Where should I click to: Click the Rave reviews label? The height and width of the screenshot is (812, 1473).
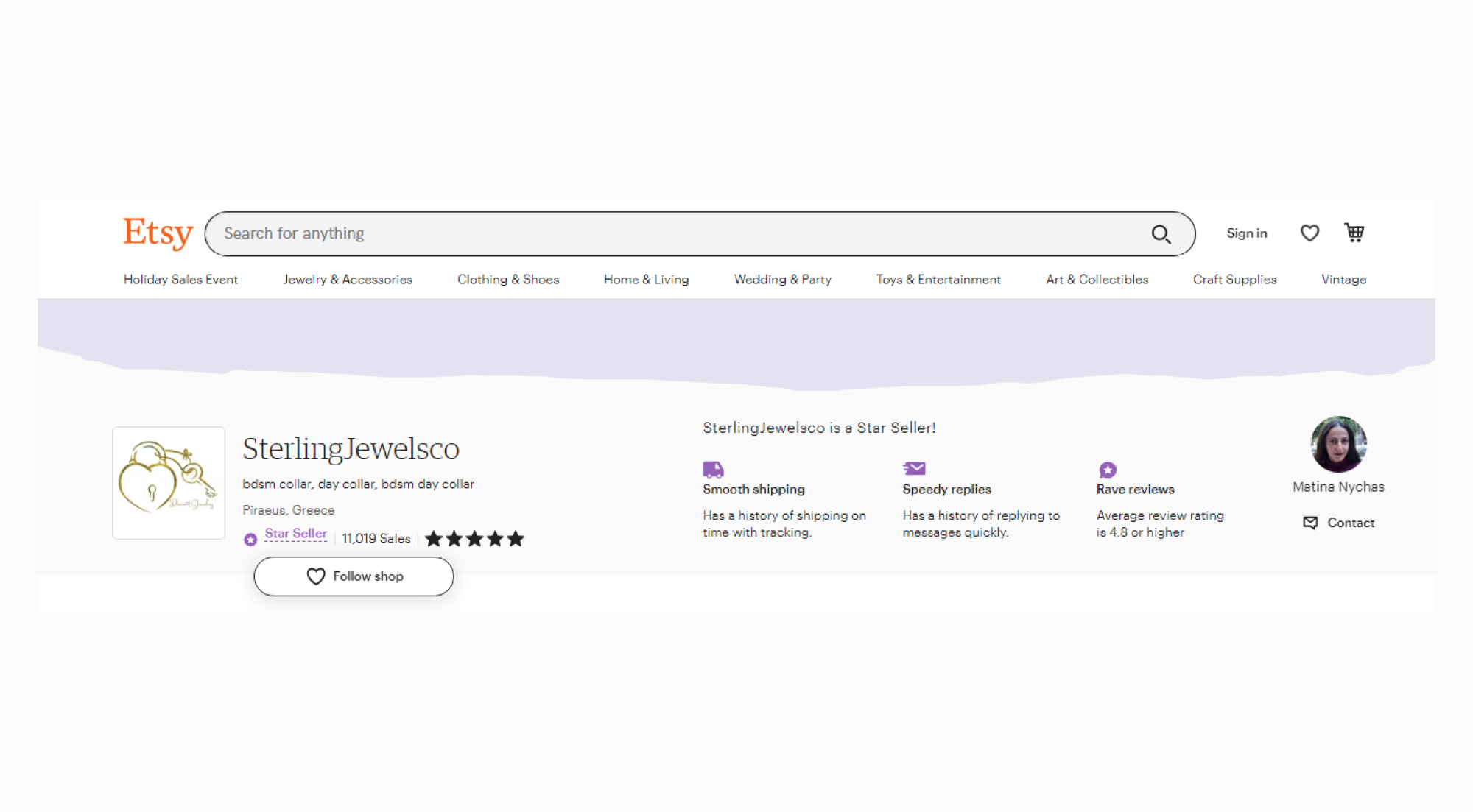[1135, 490]
